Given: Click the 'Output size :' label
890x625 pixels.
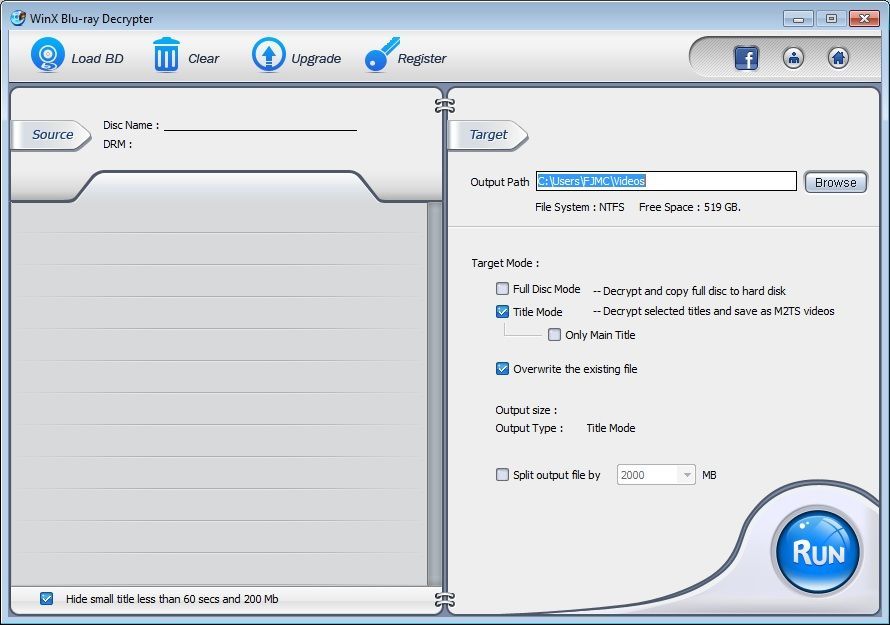Looking at the screenshot, I should (x=526, y=410).
